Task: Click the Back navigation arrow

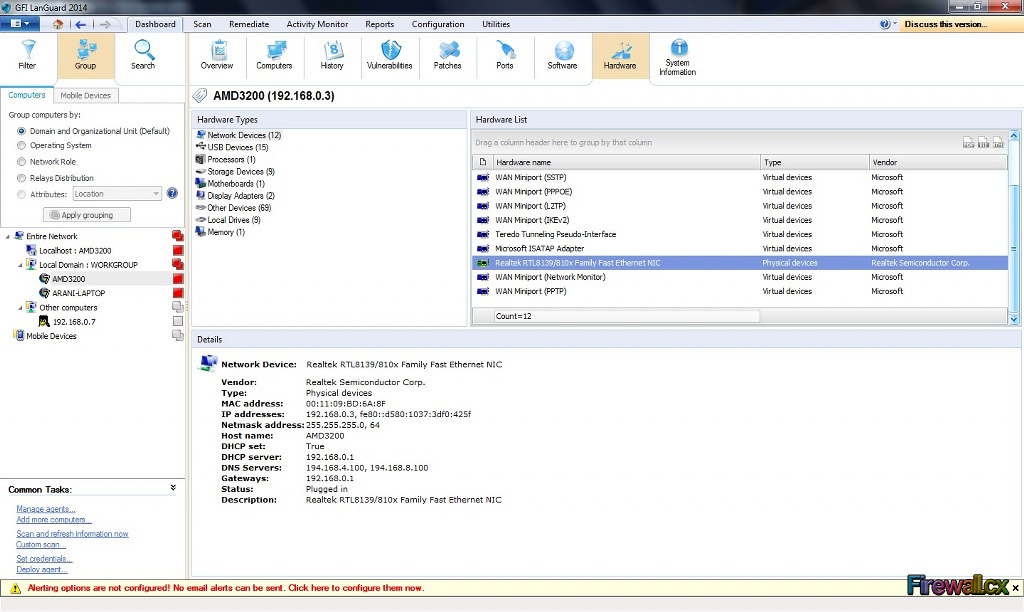Action: click(x=80, y=24)
